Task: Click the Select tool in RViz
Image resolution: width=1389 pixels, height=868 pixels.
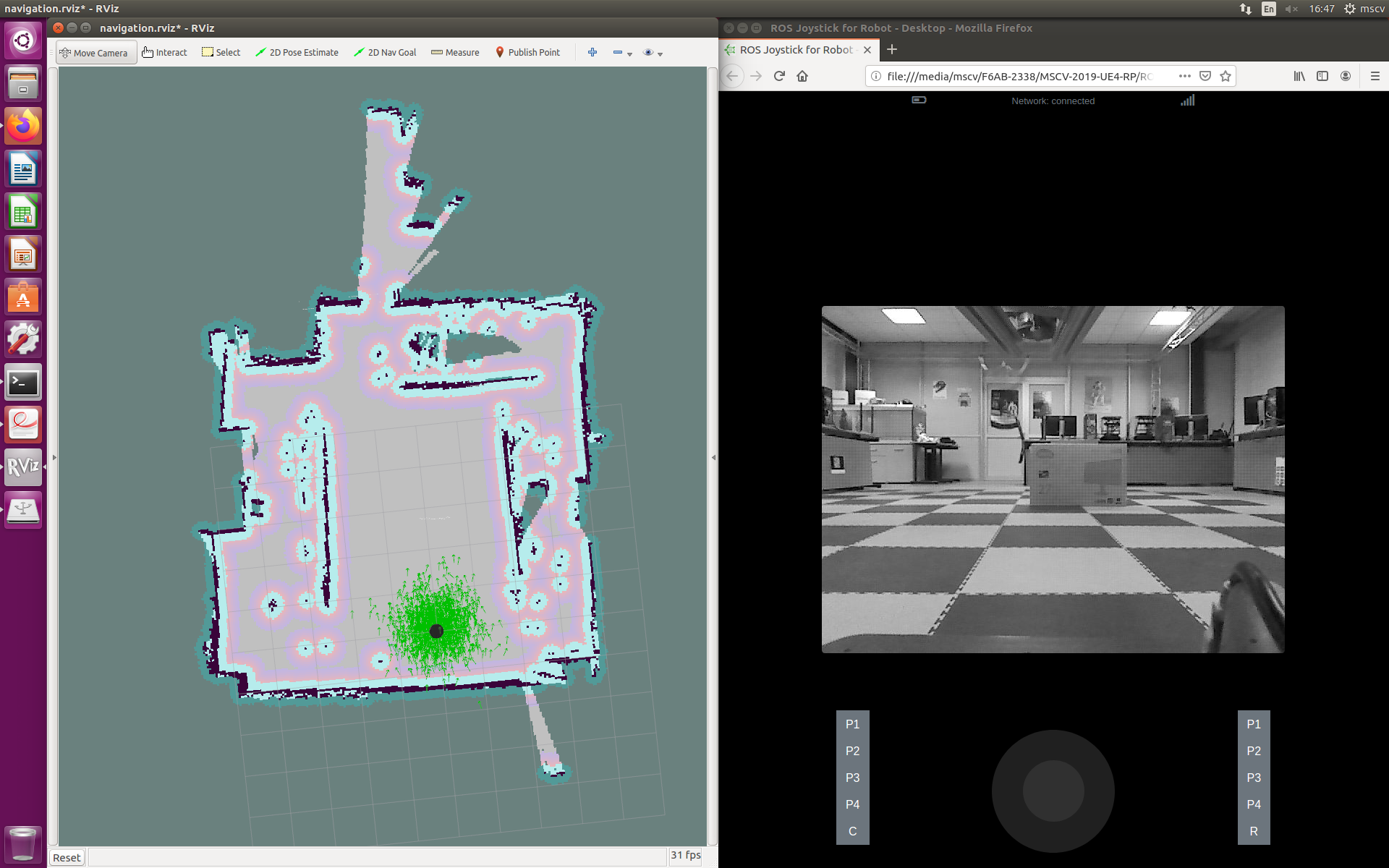Action: [221, 52]
